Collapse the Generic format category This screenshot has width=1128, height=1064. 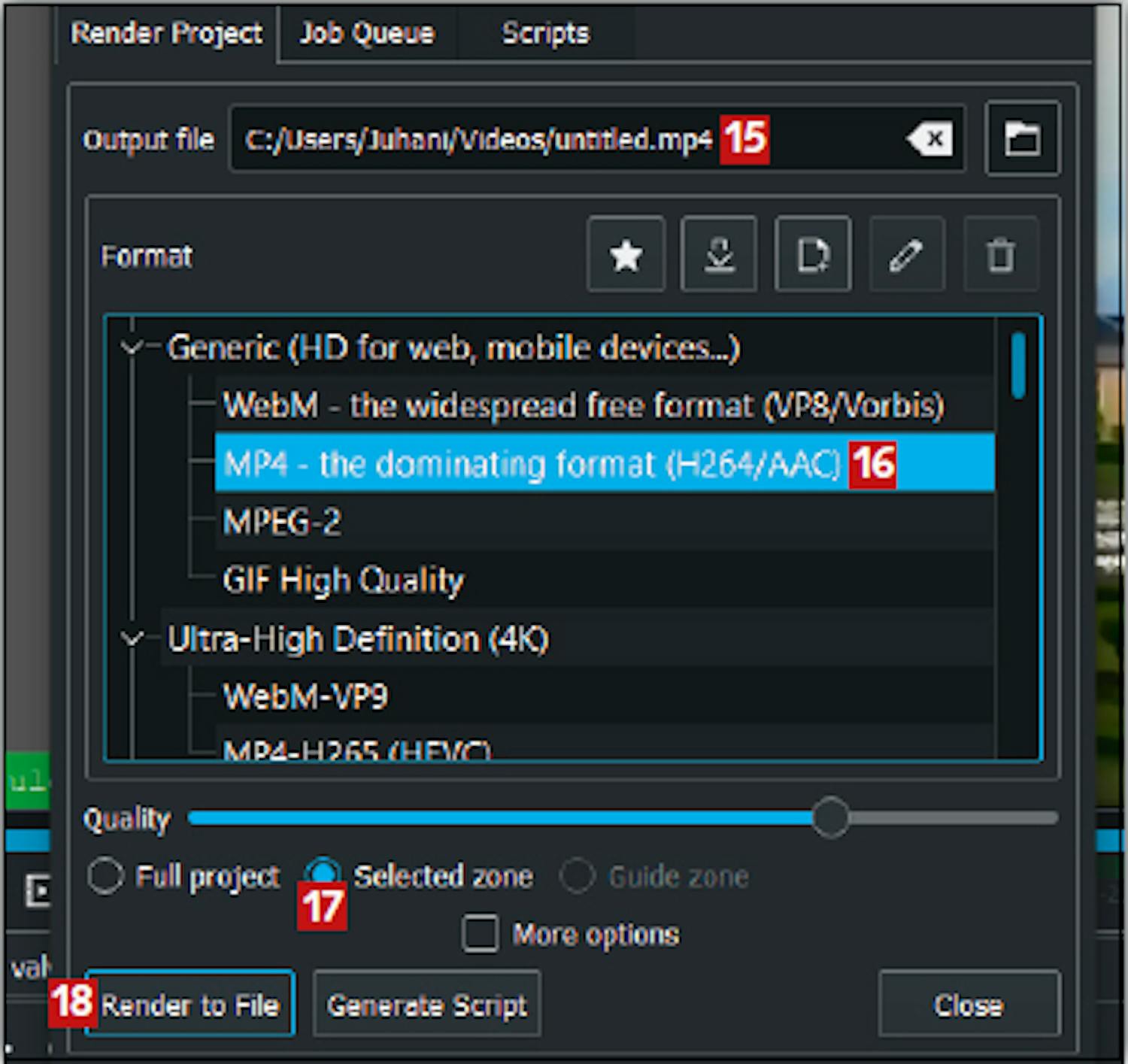click(132, 348)
